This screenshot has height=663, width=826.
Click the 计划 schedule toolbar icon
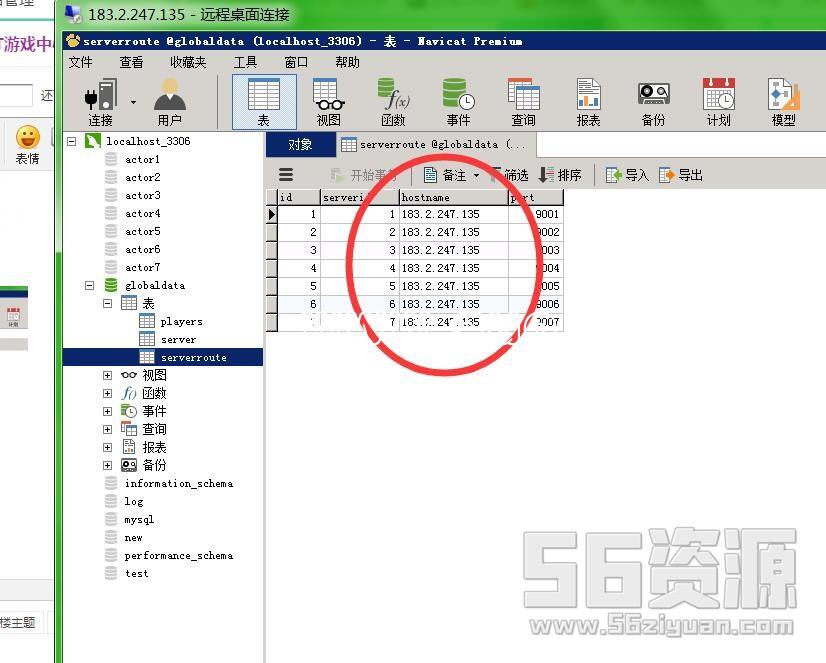click(718, 102)
